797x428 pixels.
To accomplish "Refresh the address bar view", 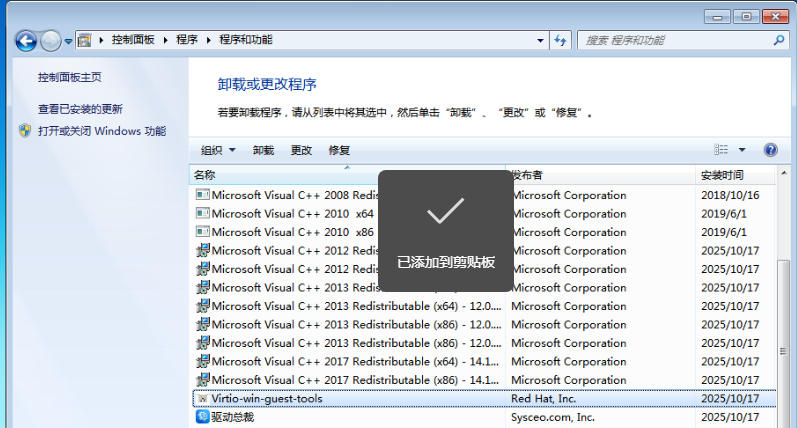I will [560, 40].
